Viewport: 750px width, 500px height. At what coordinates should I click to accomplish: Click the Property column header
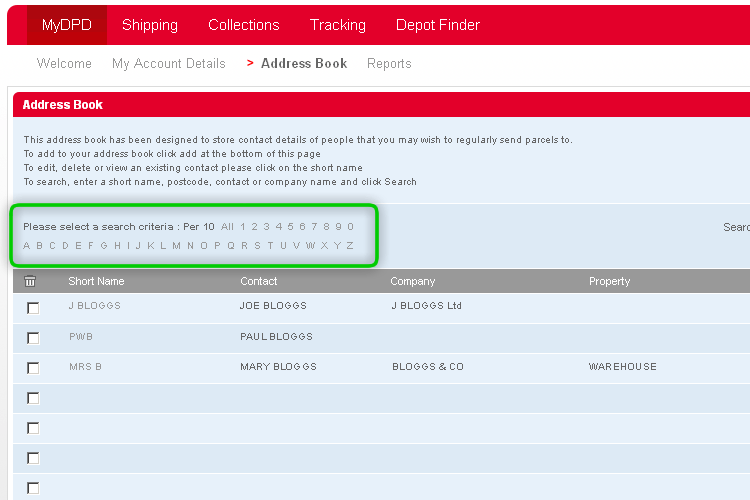609,281
